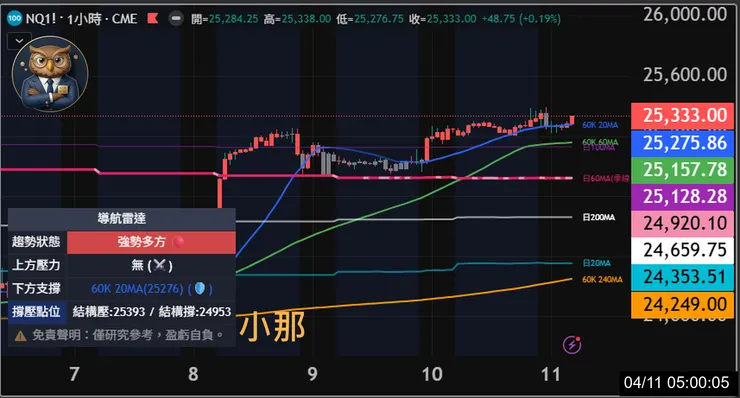Click the blue shield icon in support row

pos(200,288)
